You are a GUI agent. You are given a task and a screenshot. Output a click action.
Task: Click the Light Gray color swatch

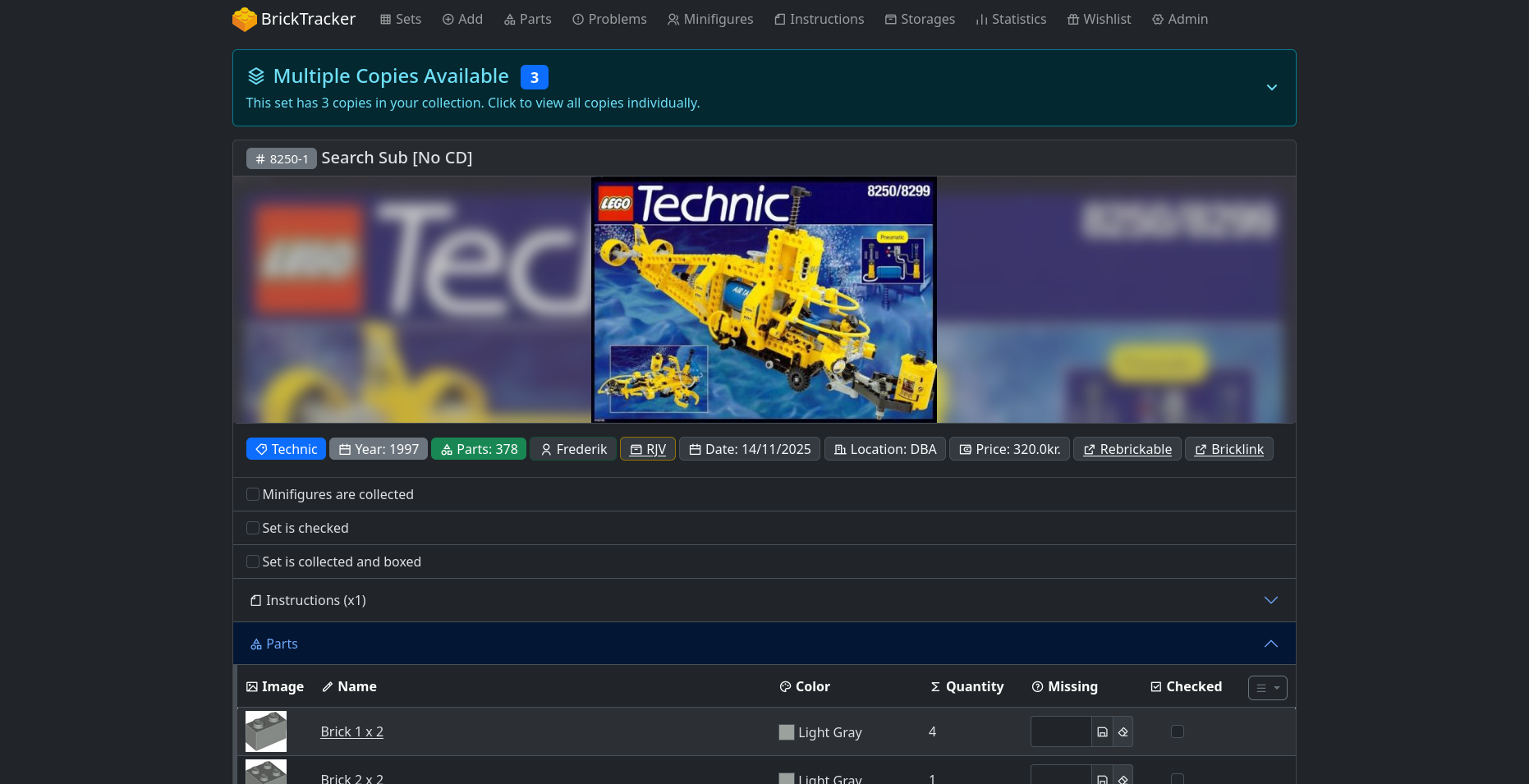787,732
